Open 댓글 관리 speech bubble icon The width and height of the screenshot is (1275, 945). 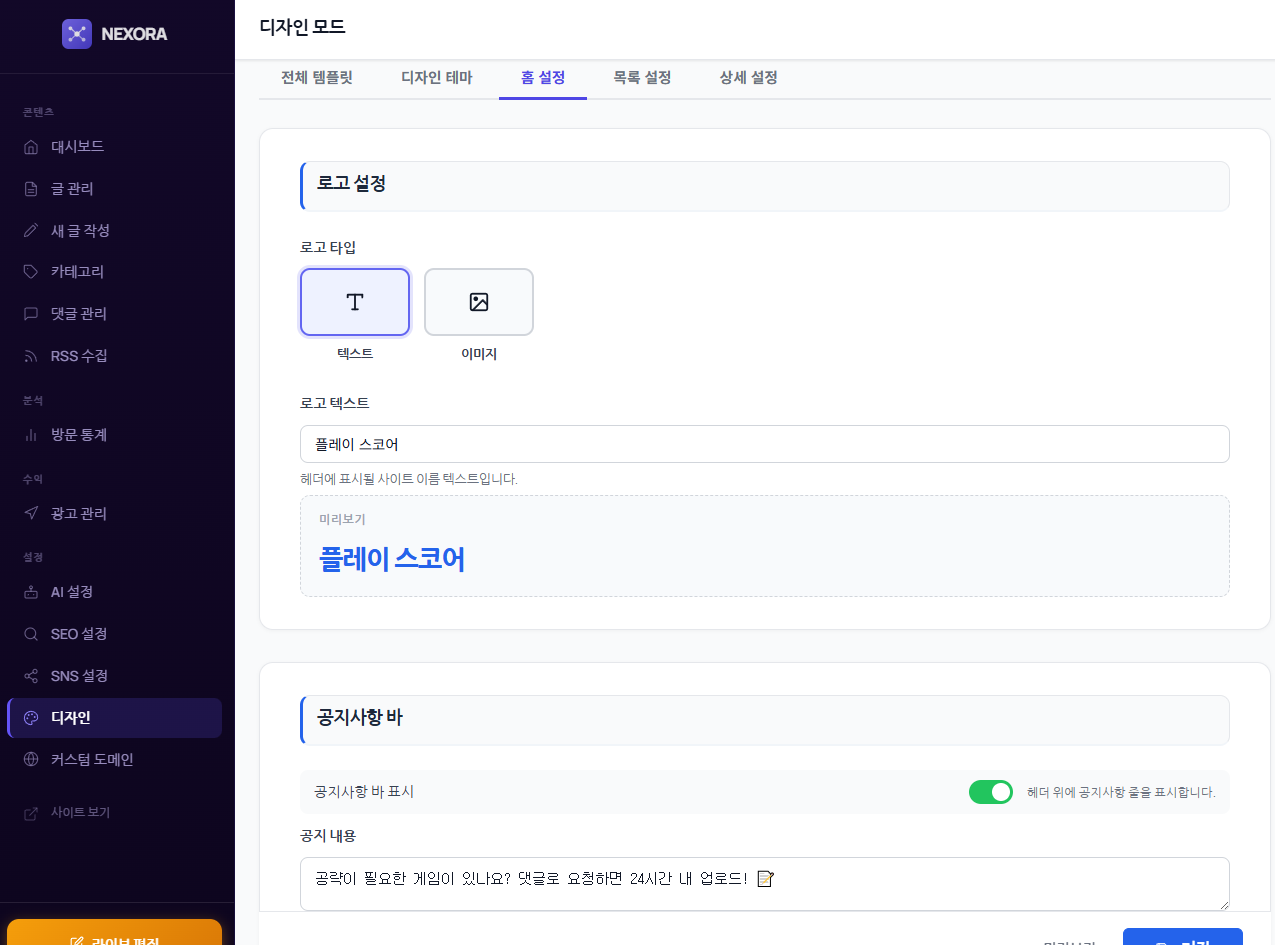click(31, 314)
